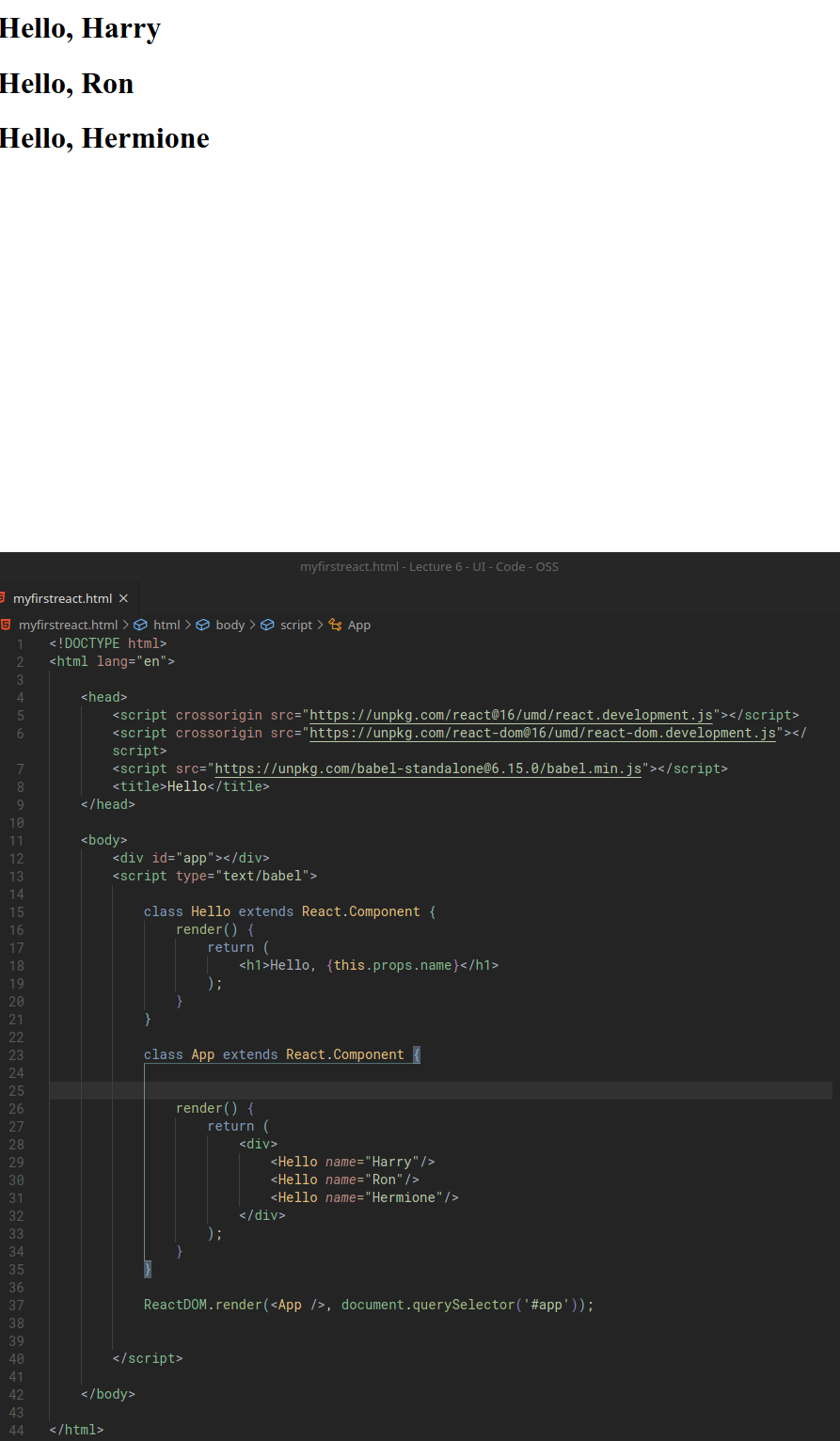Click the closing '</script>' tag on line 40
This screenshot has width=840, height=1441.
(x=148, y=1358)
